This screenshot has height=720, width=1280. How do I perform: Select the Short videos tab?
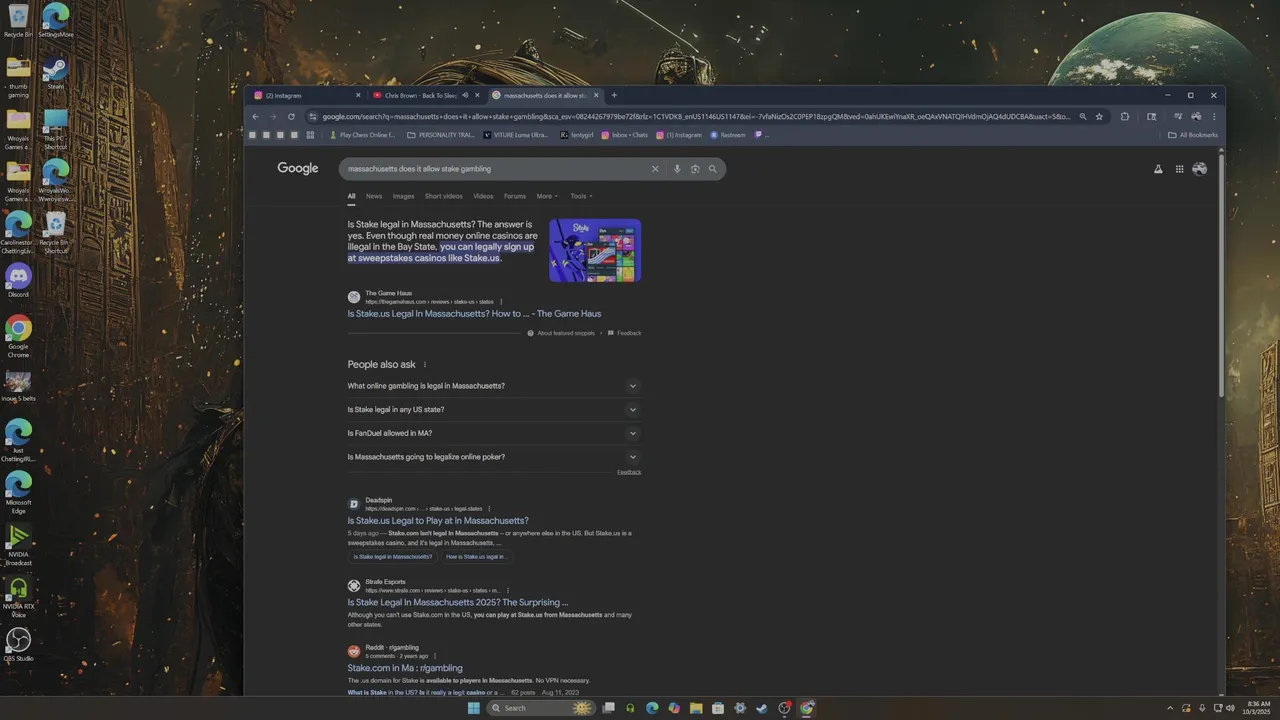[x=444, y=196]
